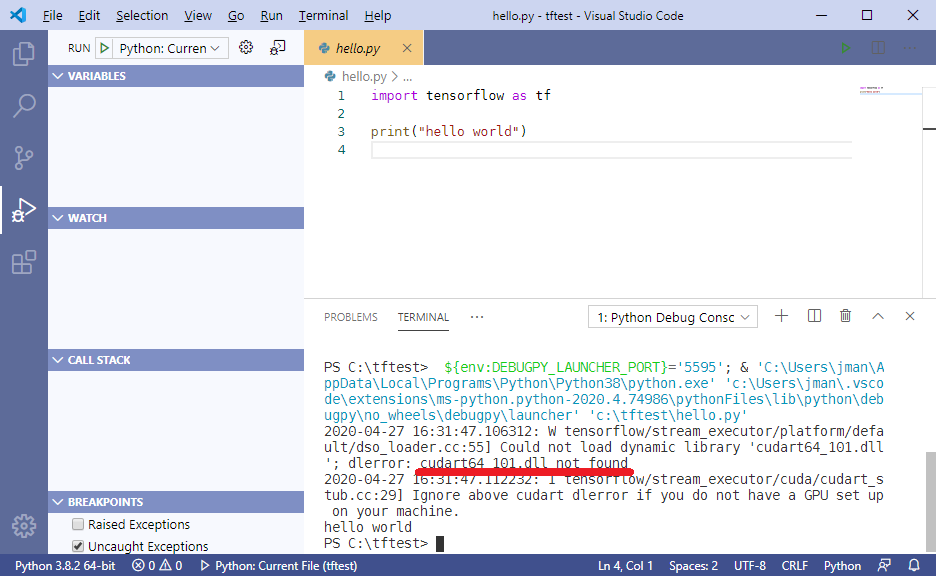Image resolution: width=936 pixels, height=576 pixels.
Task: Enable Raised Exceptions breakpoint
Action: (x=78, y=524)
